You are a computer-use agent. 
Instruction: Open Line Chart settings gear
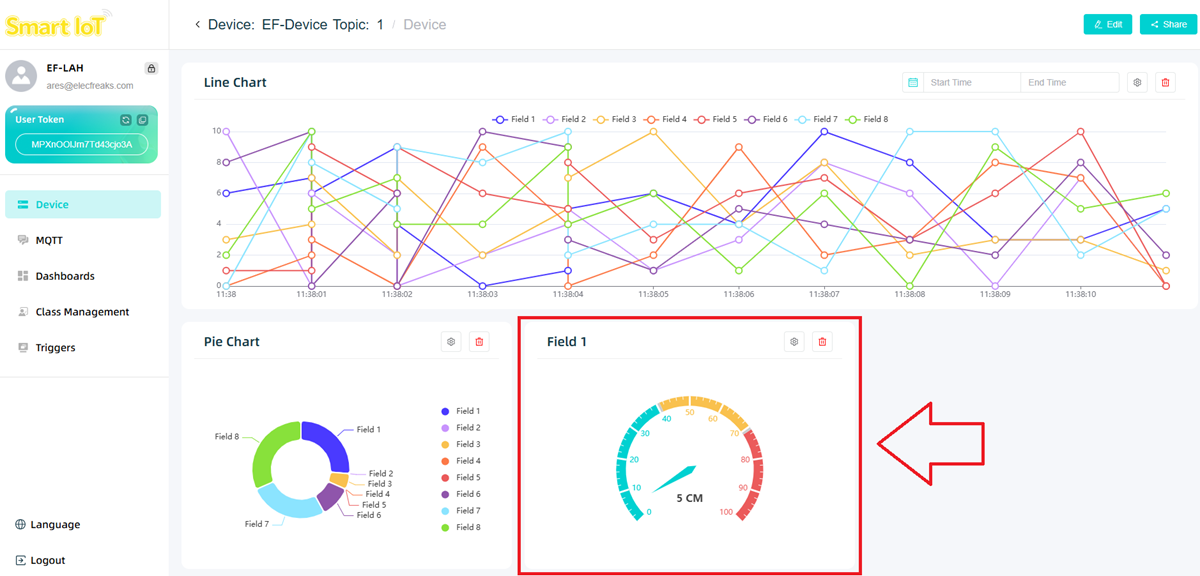(x=1137, y=83)
